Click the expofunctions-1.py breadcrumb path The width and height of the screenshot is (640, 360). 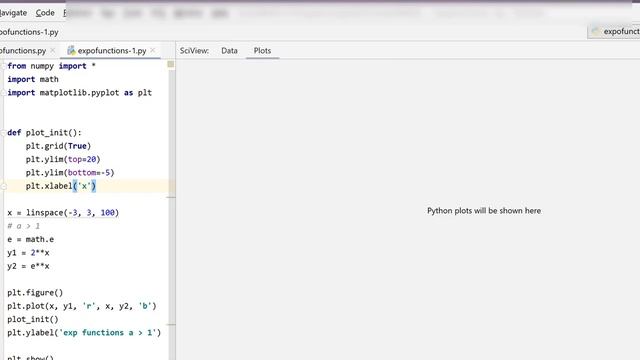tap(29, 32)
